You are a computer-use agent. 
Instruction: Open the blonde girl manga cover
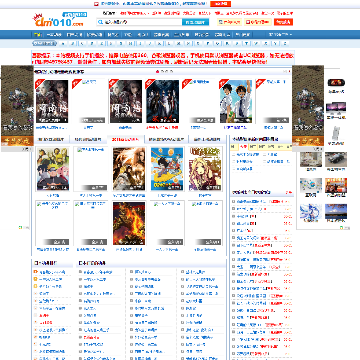click(x=205, y=169)
